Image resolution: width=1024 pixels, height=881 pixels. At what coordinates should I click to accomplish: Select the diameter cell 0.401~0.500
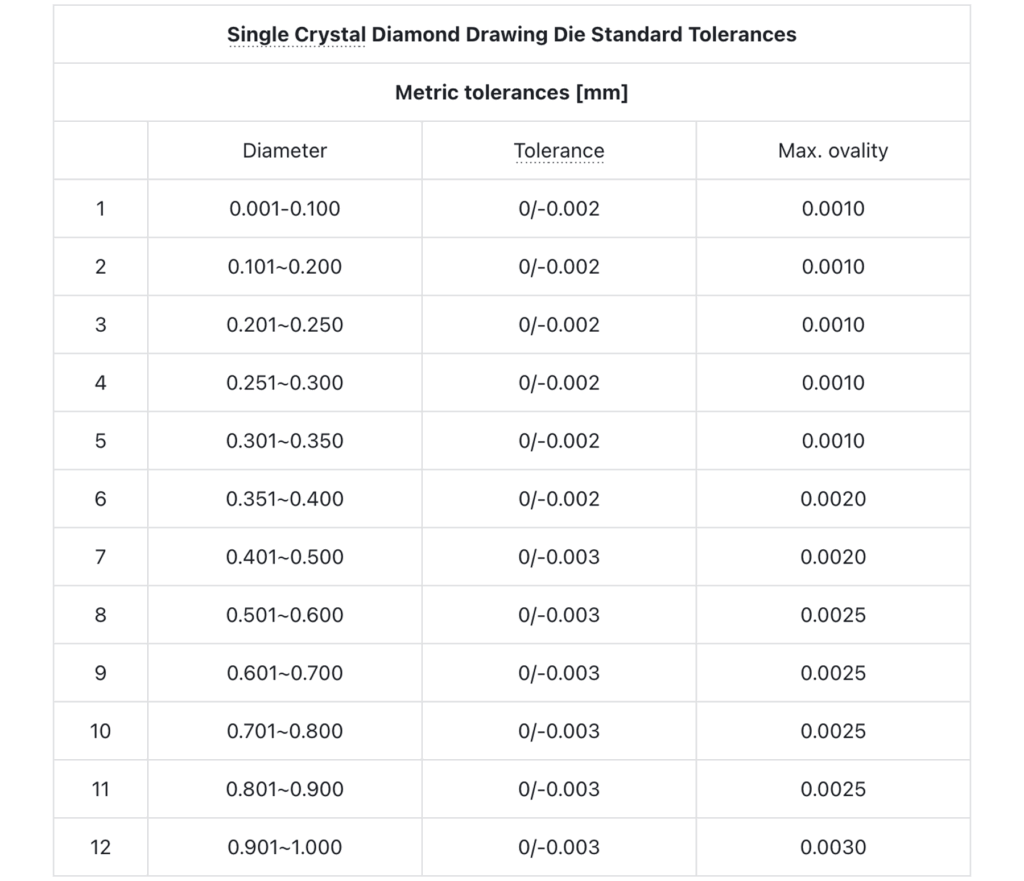[285, 557]
